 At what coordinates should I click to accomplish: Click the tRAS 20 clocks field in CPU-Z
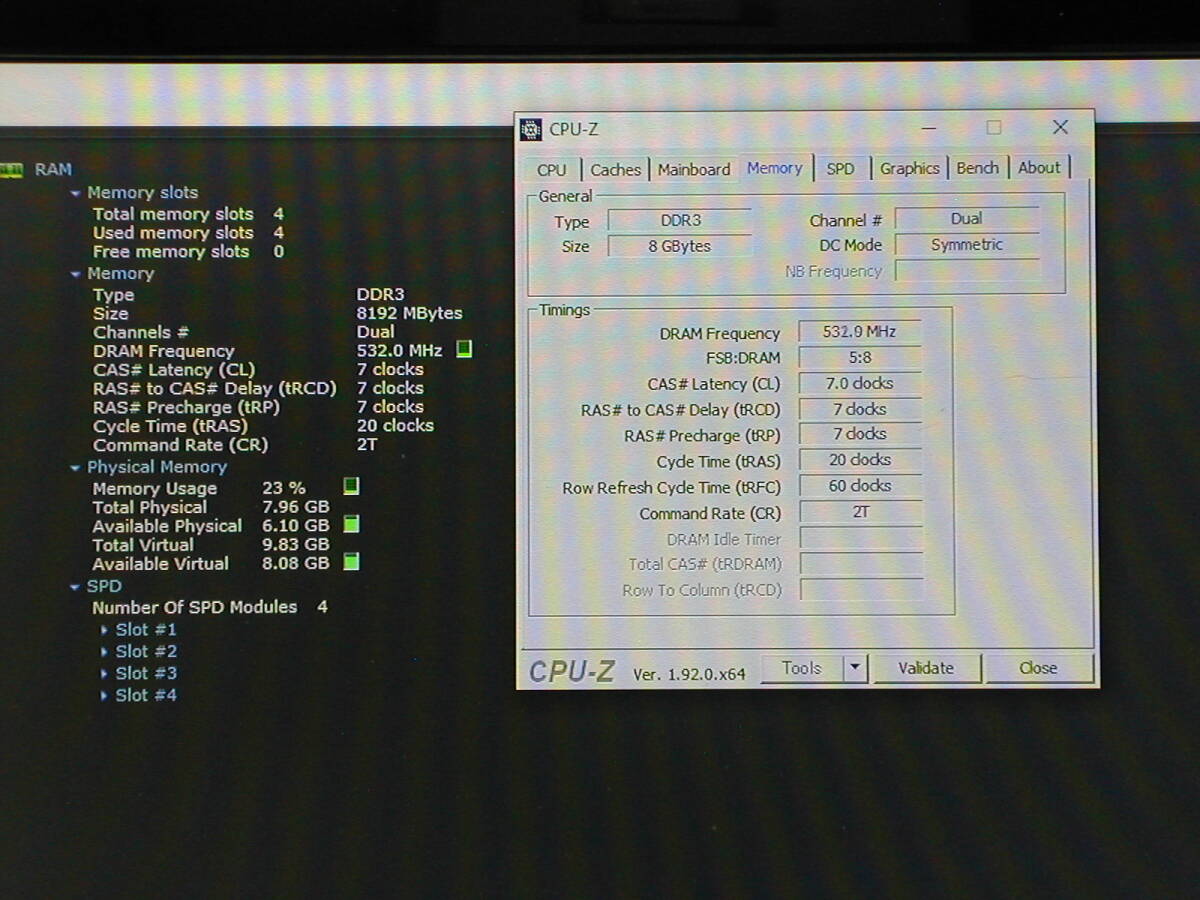859,460
